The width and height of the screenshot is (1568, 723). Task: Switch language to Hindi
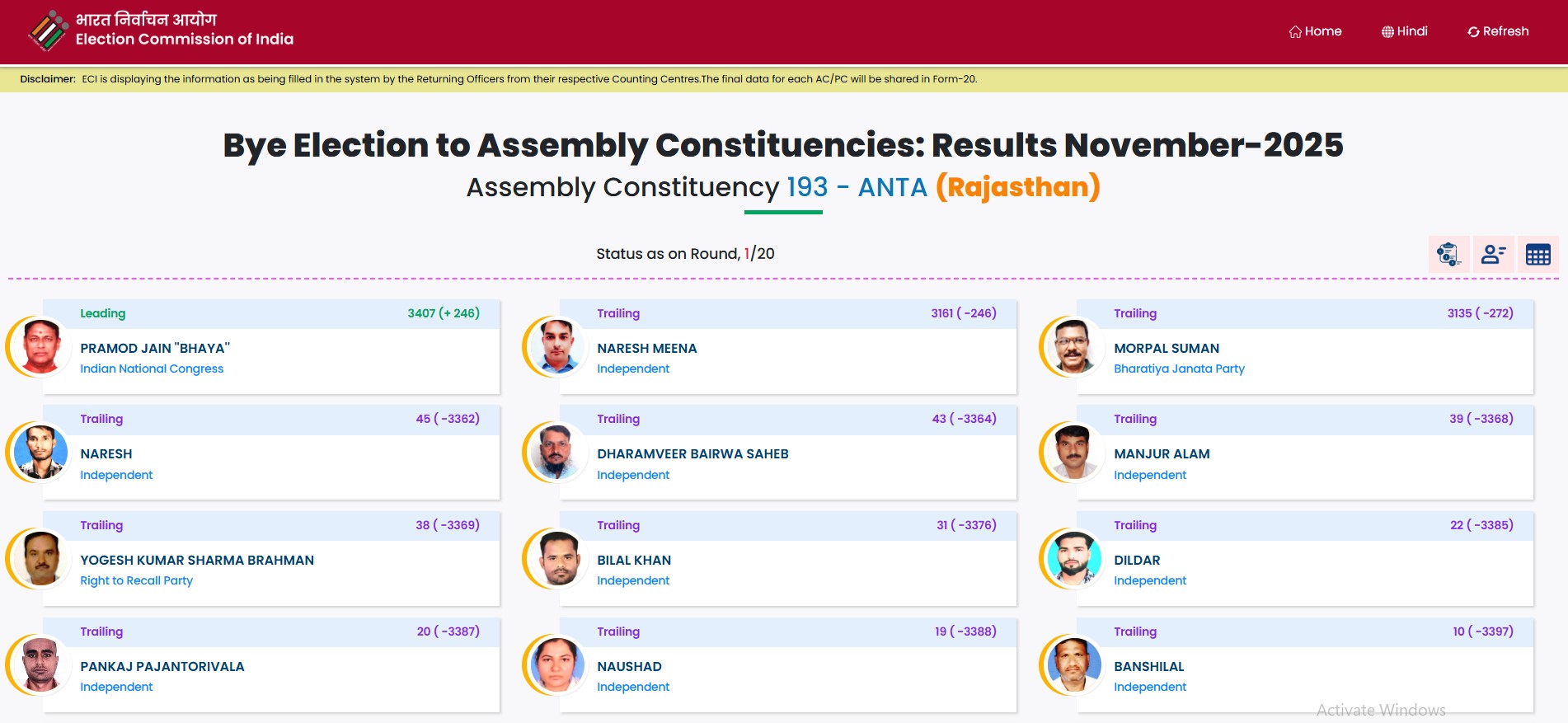pyautogui.click(x=1411, y=31)
